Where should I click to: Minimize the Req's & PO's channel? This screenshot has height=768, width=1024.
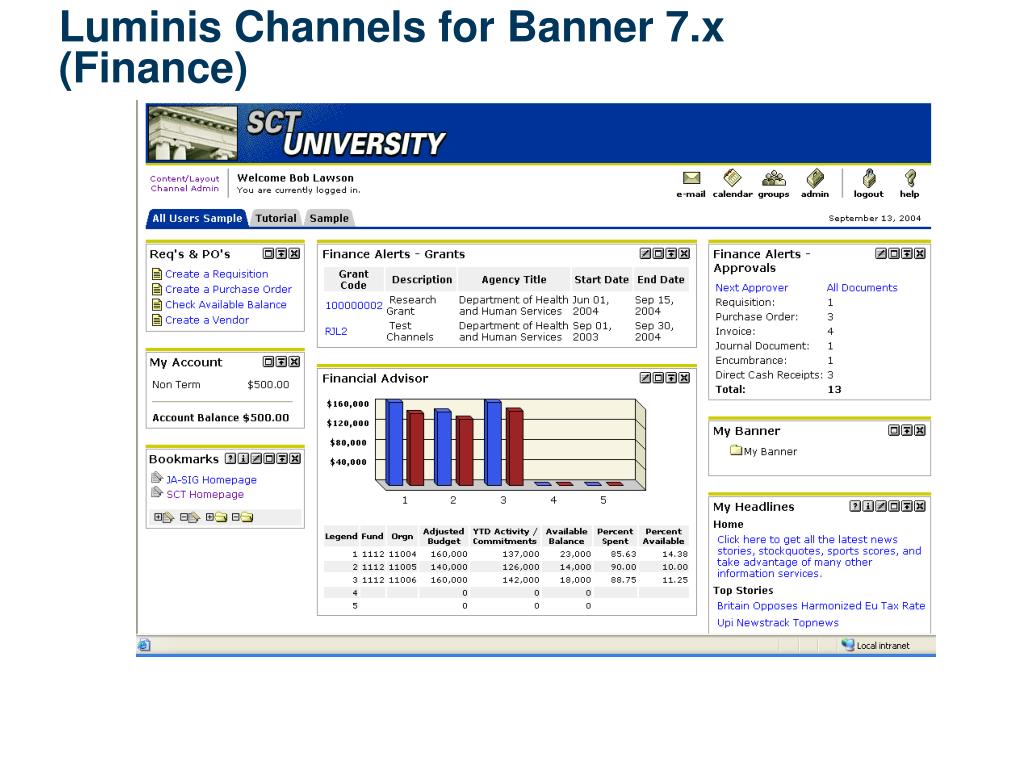tap(281, 253)
